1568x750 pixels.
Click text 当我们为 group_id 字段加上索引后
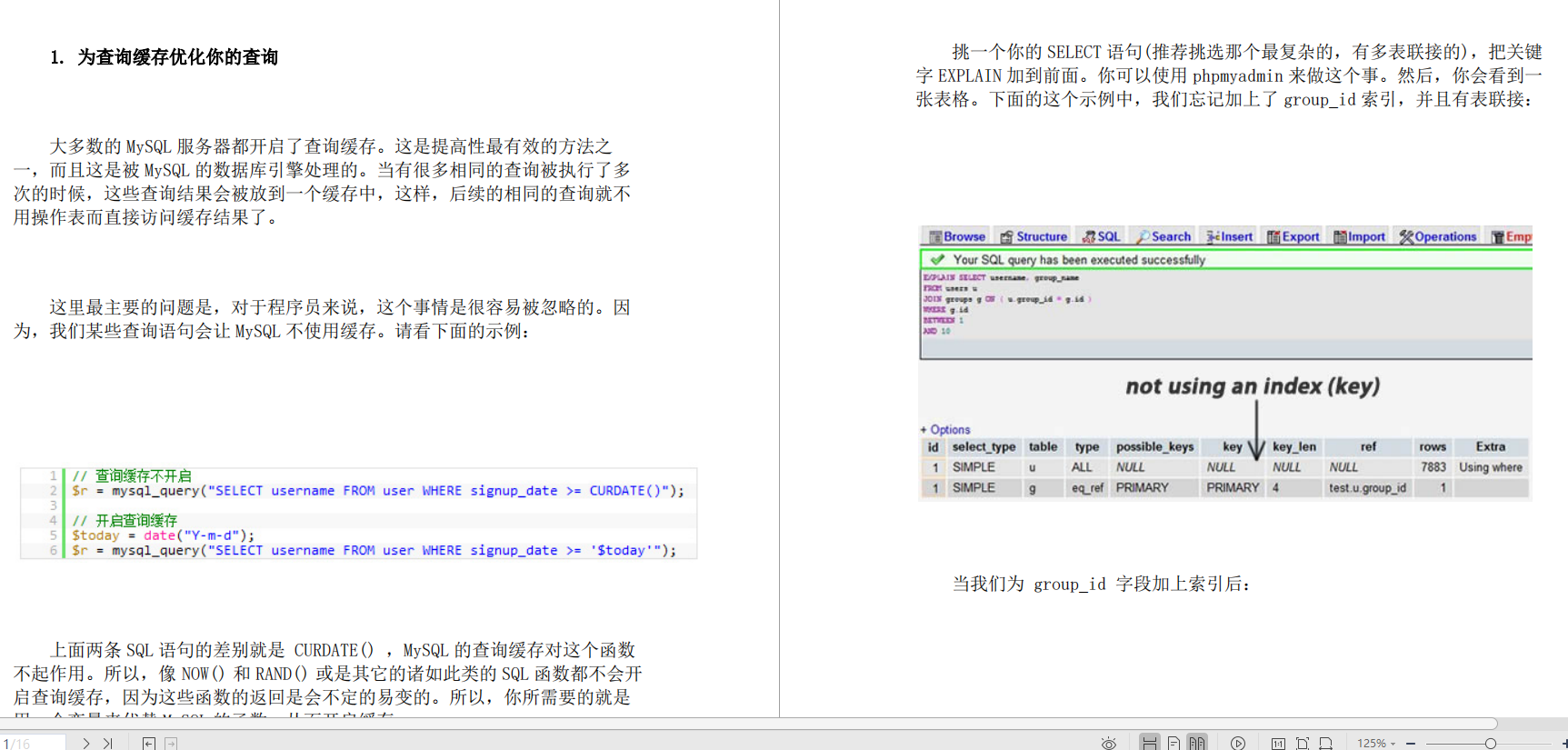1101,584
